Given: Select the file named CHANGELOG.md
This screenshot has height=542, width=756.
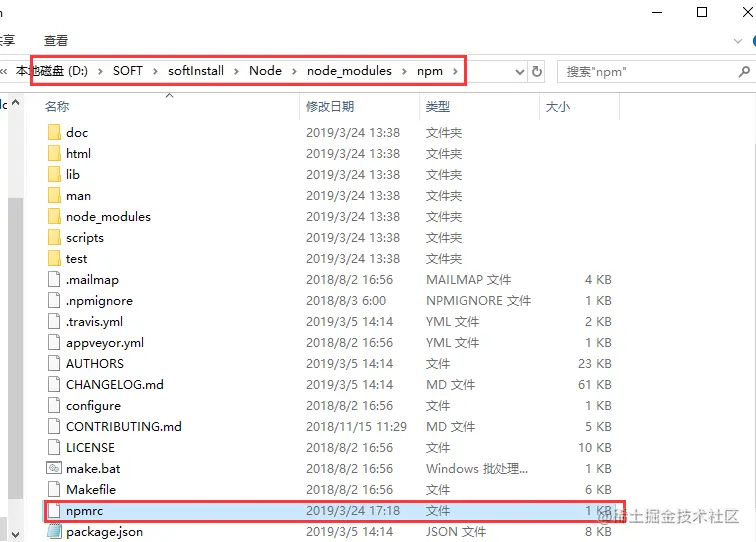Looking at the screenshot, I should 115,384.
